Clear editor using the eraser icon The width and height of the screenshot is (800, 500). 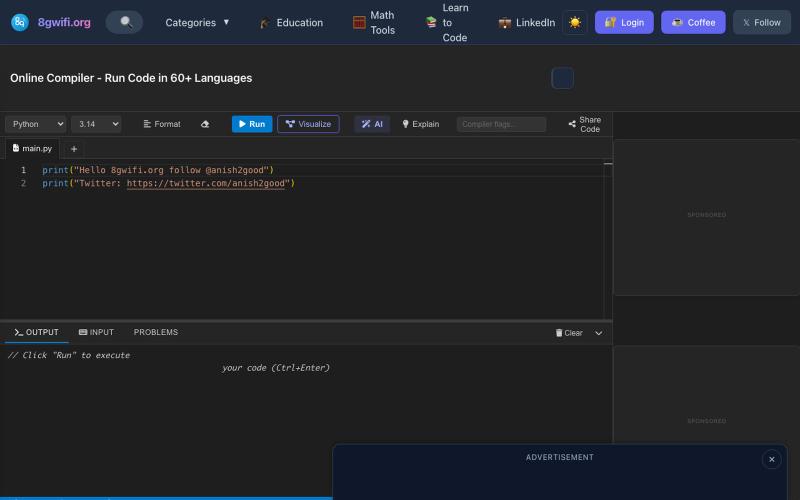(x=205, y=124)
